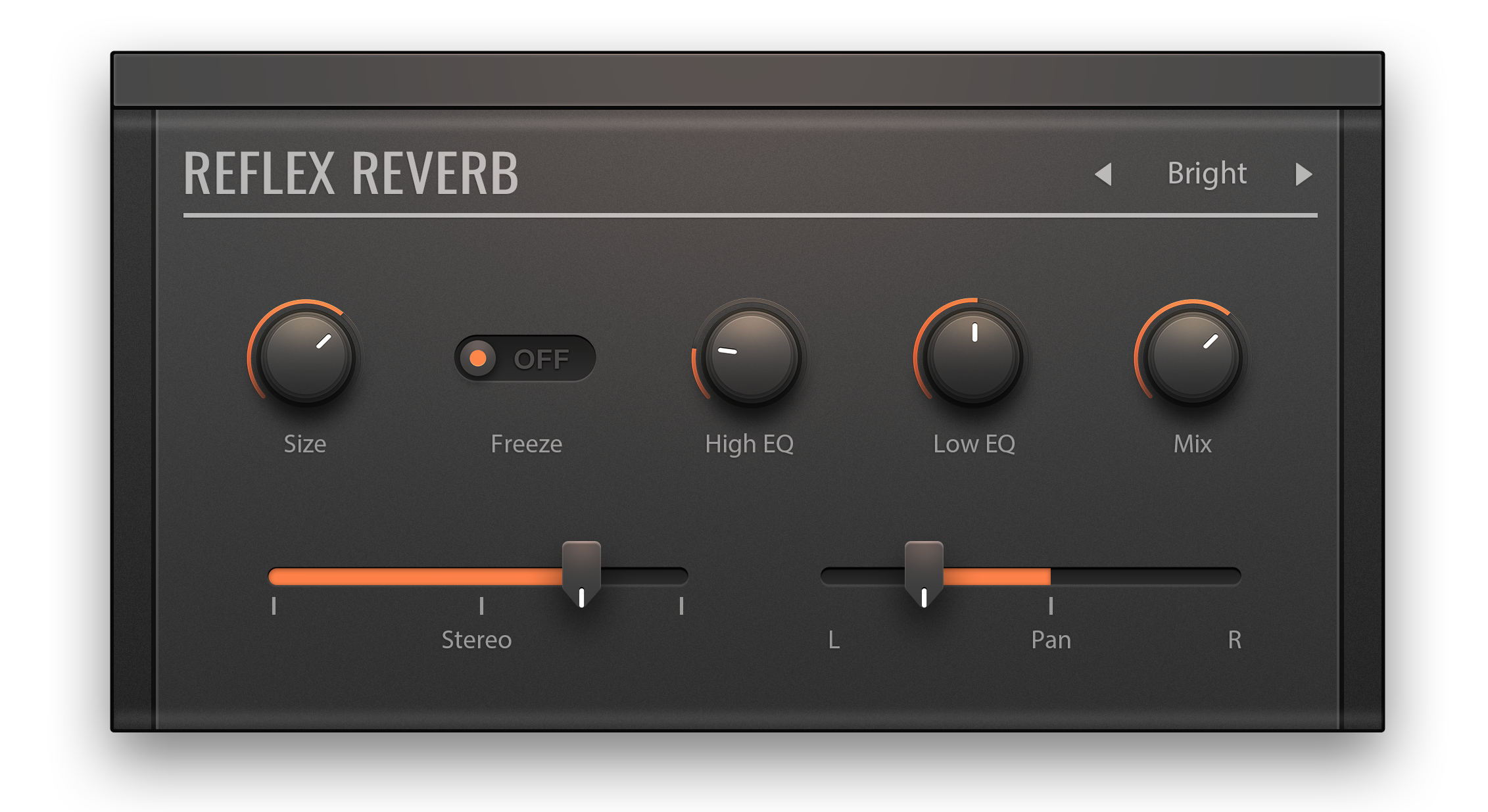The height and width of the screenshot is (812, 1488).
Task: Click the Stereo slider leftmost tick mark
Action: [x=274, y=606]
